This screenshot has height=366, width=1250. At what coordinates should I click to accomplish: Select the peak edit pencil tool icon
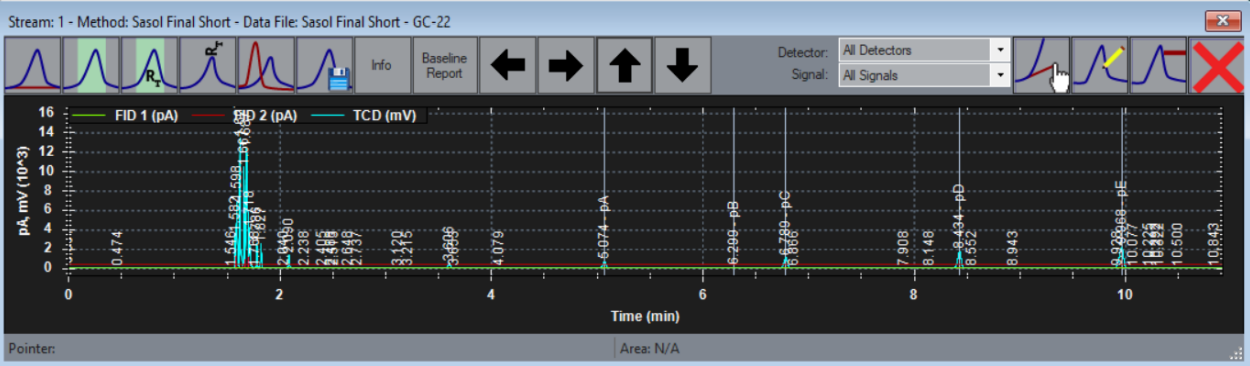(1100, 66)
